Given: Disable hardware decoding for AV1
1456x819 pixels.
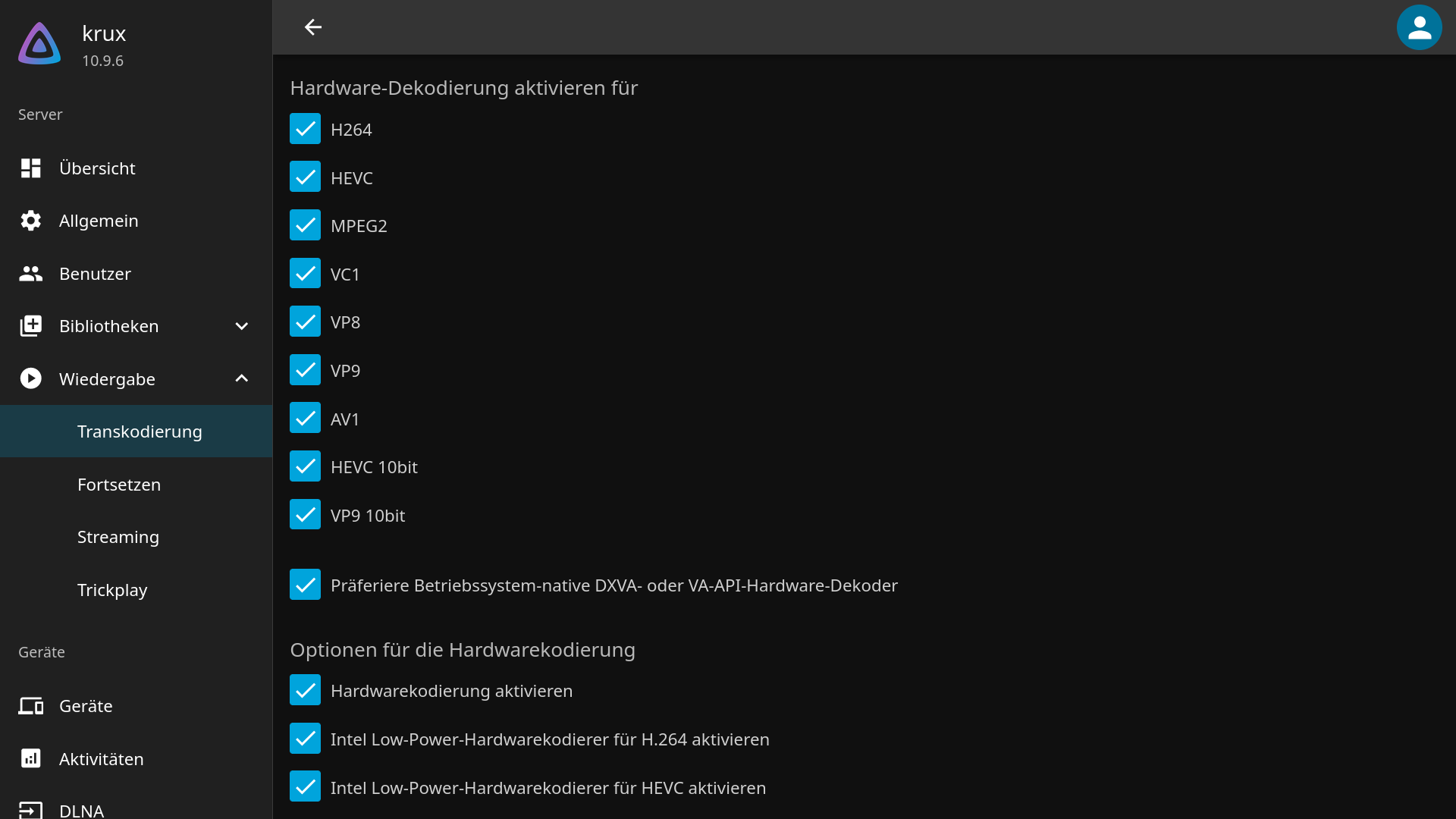Looking at the screenshot, I should point(305,418).
